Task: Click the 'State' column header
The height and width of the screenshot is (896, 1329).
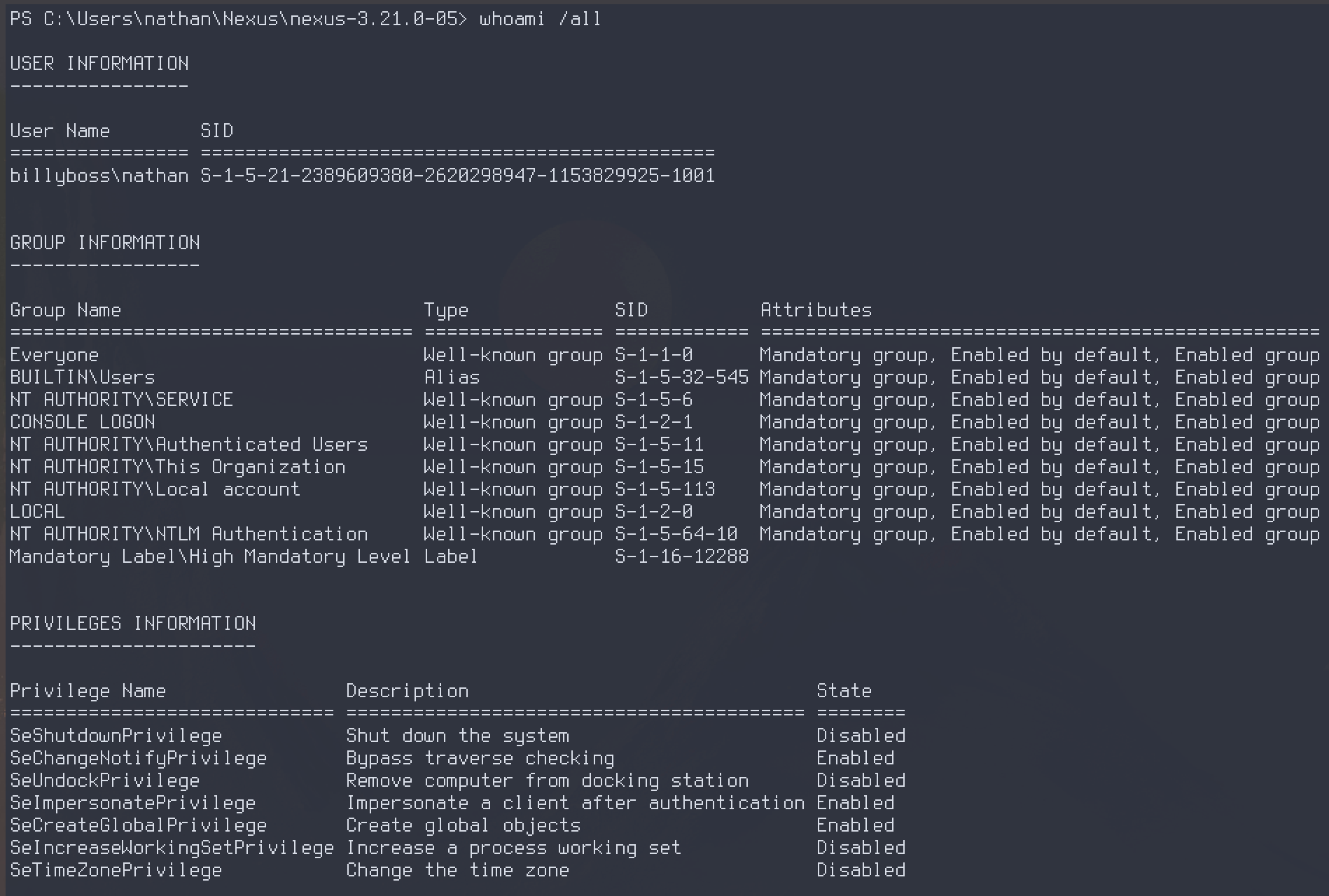Action: [844, 691]
